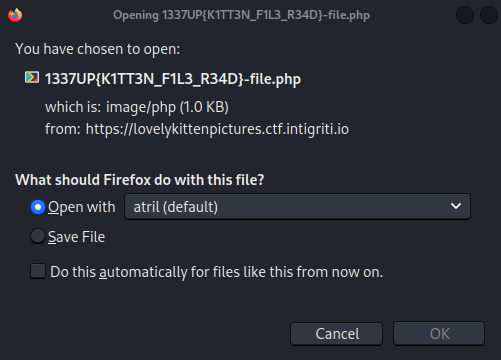Click the file type icon beside the filename
Viewport: 501px width, 360px height.
(x=32, y=77)
